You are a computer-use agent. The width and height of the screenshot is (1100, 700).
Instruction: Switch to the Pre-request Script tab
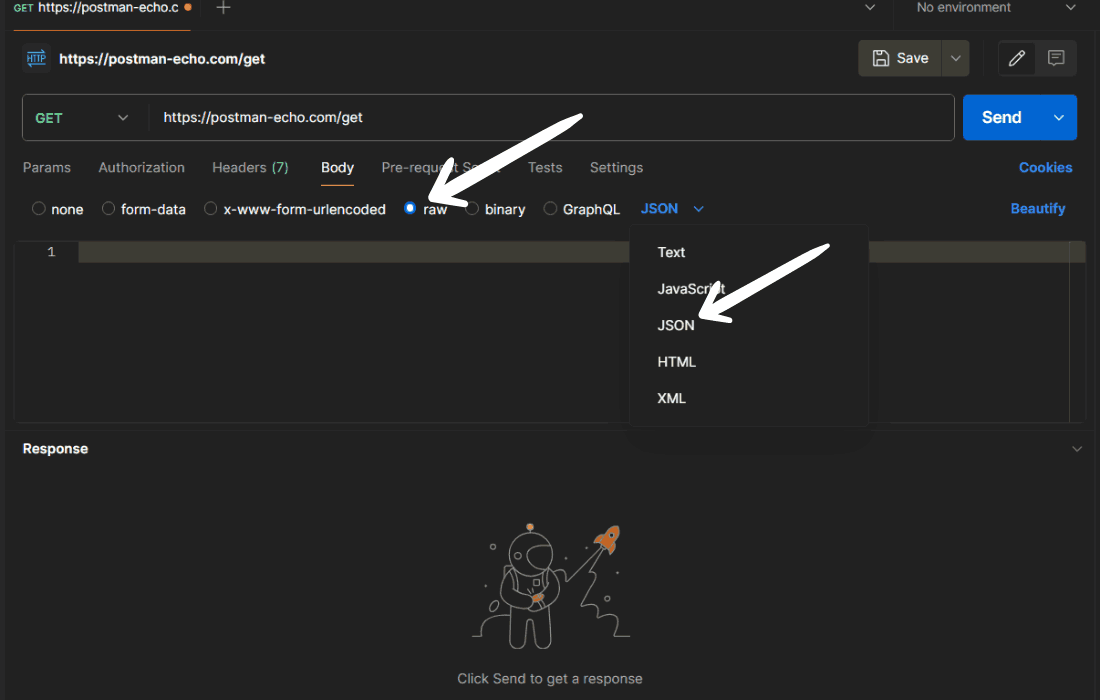tap(441, 168)
